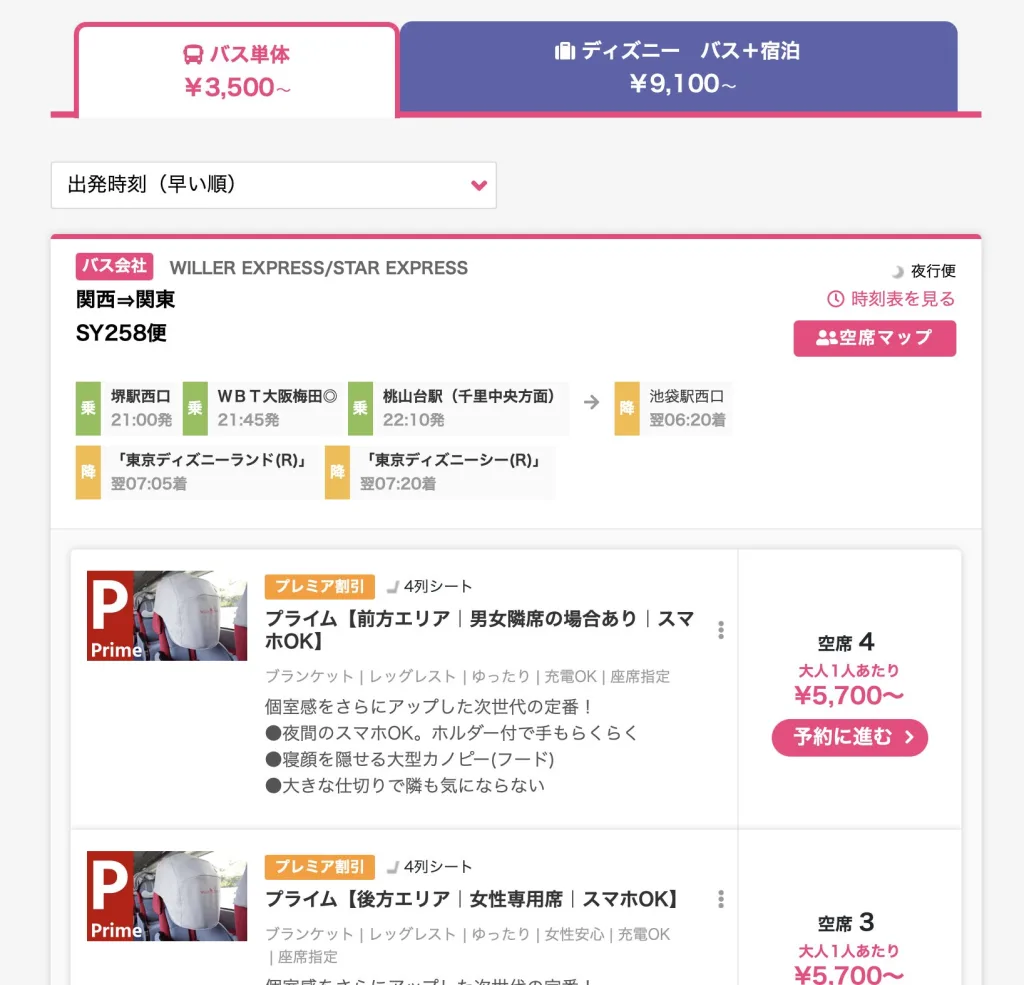Open the three-dot menu on the 女性専用席 plan

click(719, 900)
